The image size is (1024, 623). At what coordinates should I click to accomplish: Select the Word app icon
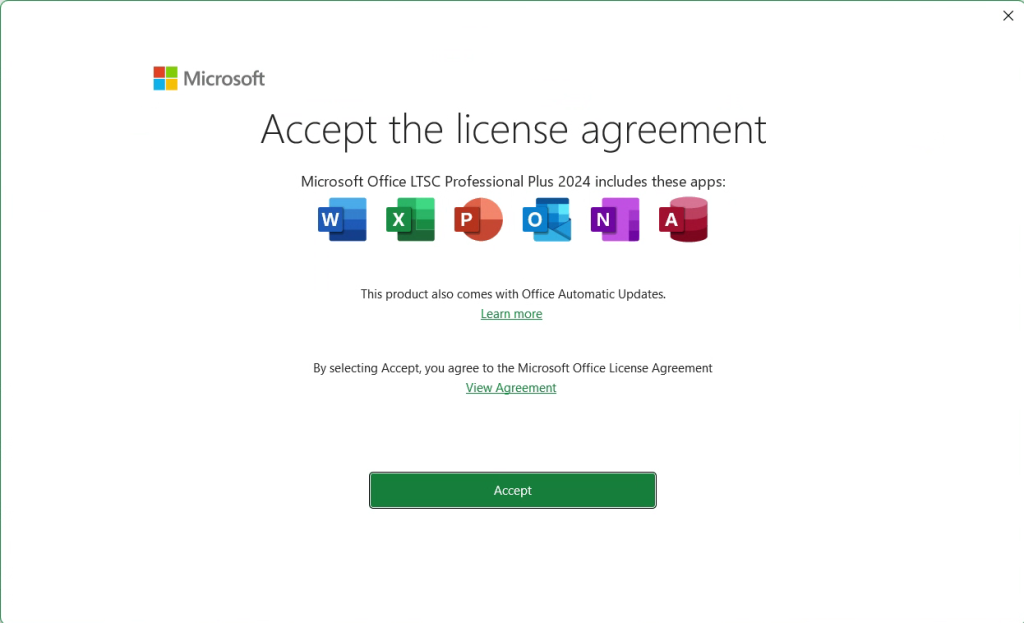point(342,219)
